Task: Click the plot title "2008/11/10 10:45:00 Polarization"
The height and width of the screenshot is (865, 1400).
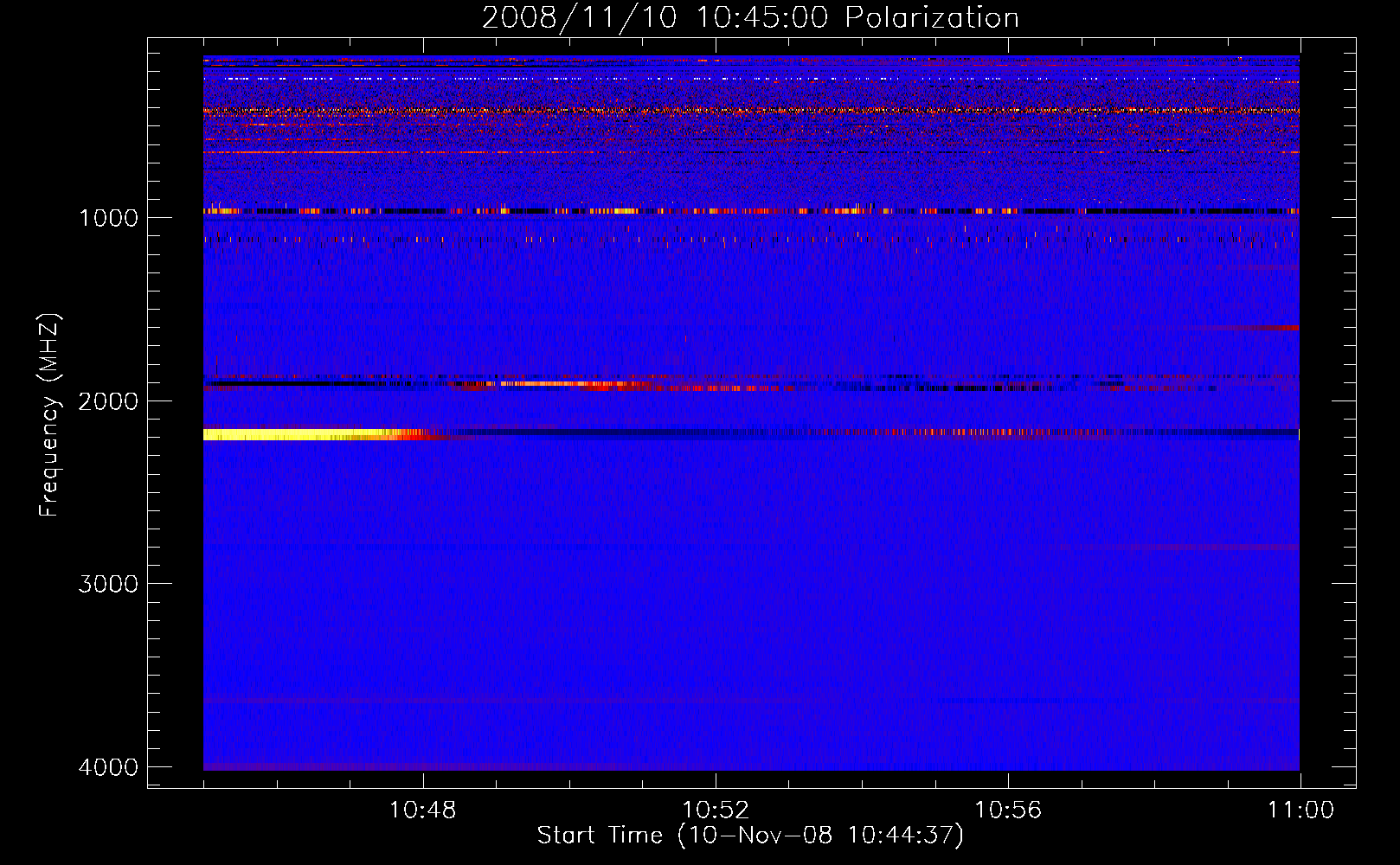Action: point(750,18)
